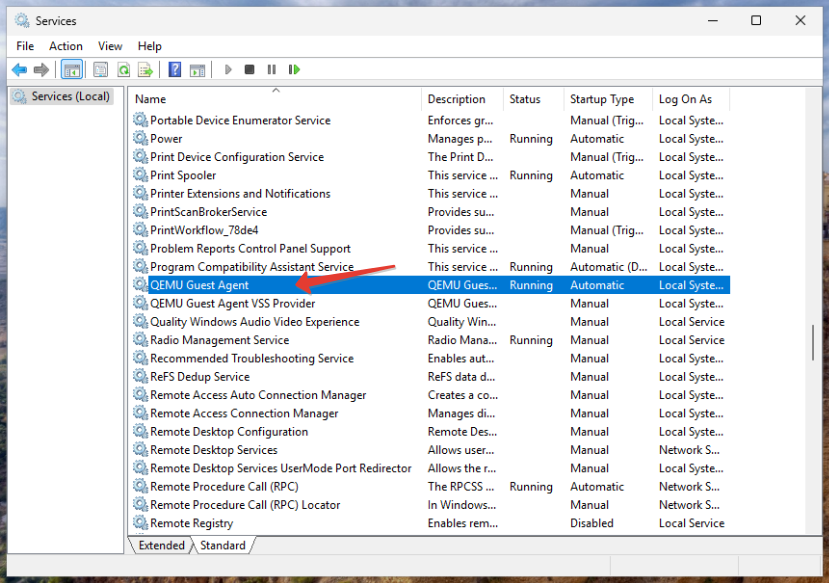This screenshot has height=583, width=829.
Task: Open the Help toolbar icon
Action: [x=174, y=69]
